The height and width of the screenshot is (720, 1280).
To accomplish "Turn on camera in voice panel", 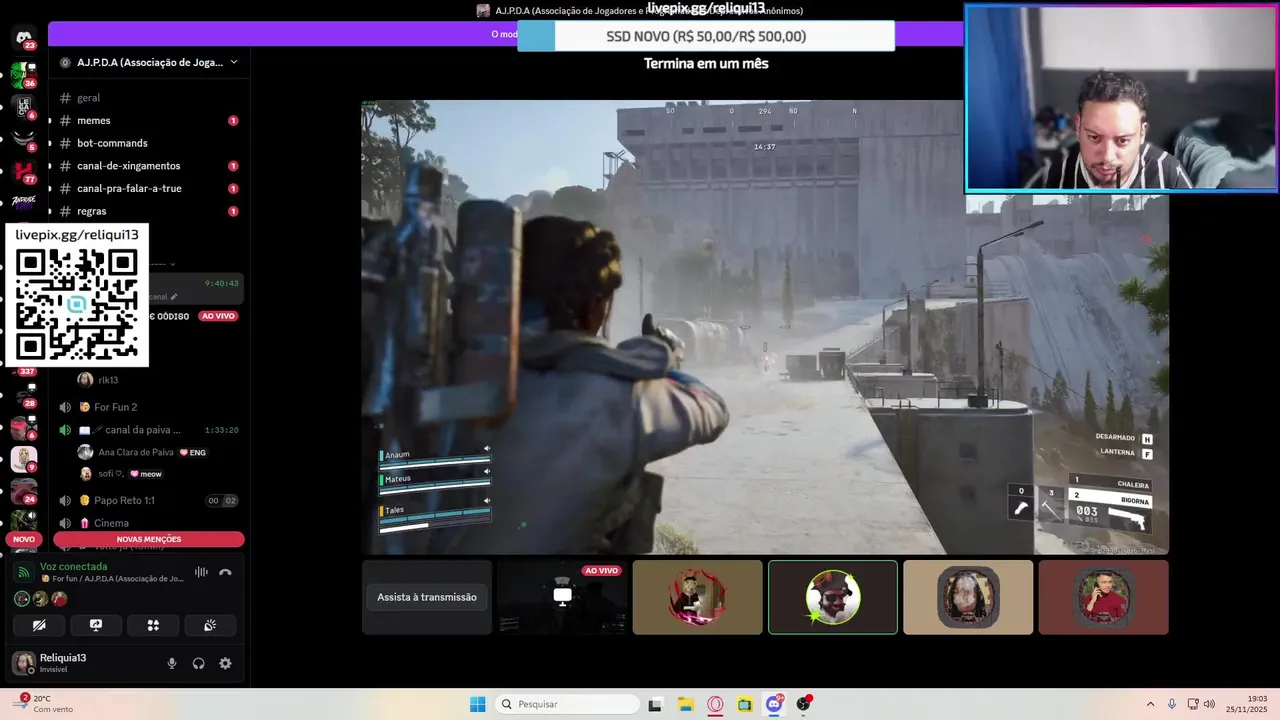I will [39, 625].
